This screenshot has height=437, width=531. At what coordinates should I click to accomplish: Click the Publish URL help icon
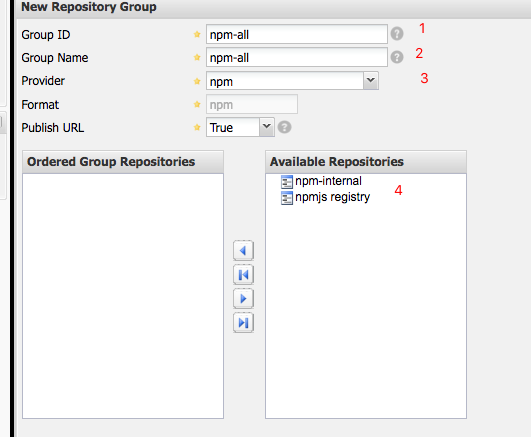click(x=284, y=127)
